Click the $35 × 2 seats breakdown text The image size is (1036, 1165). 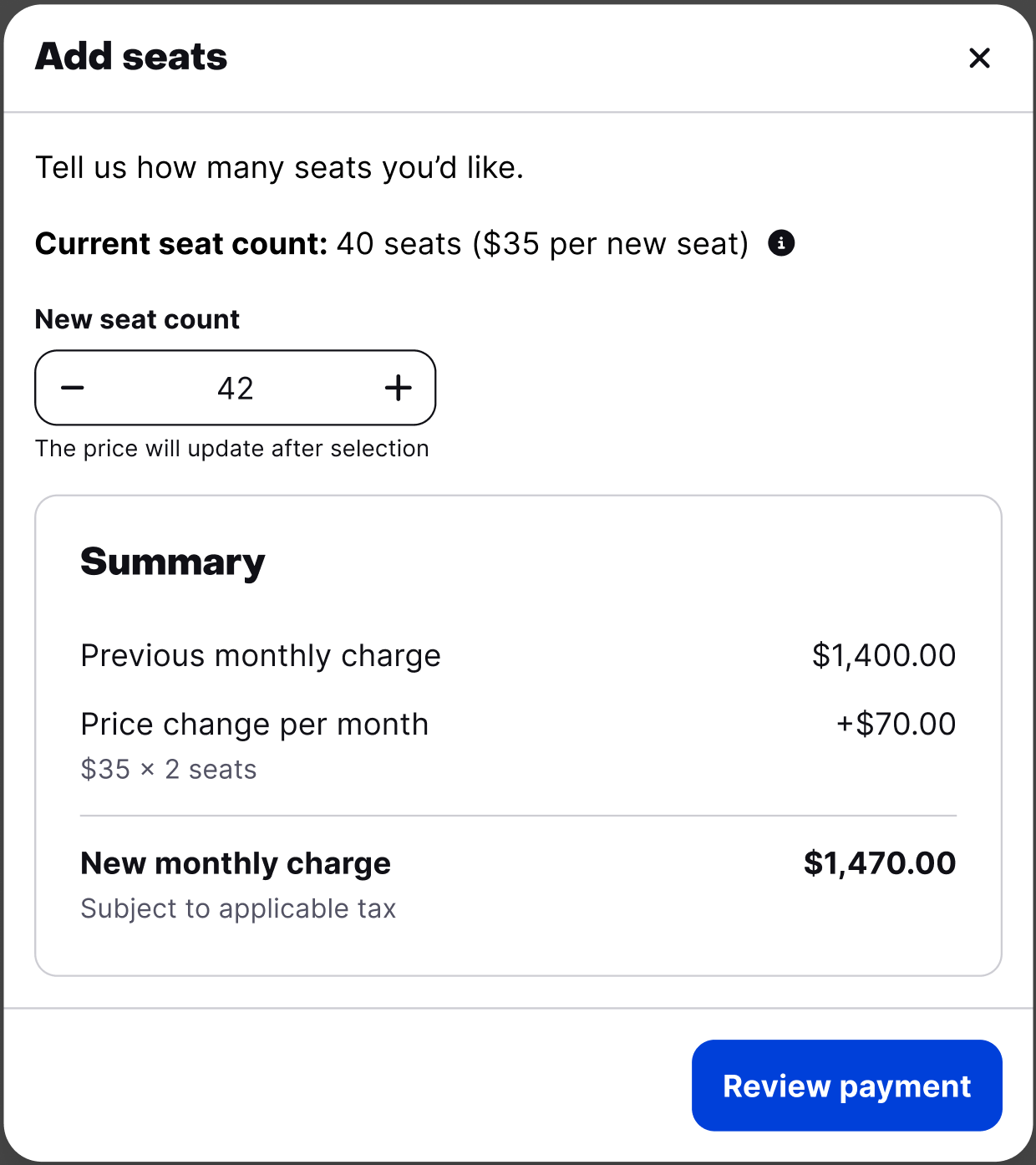[x=168, y=770]
